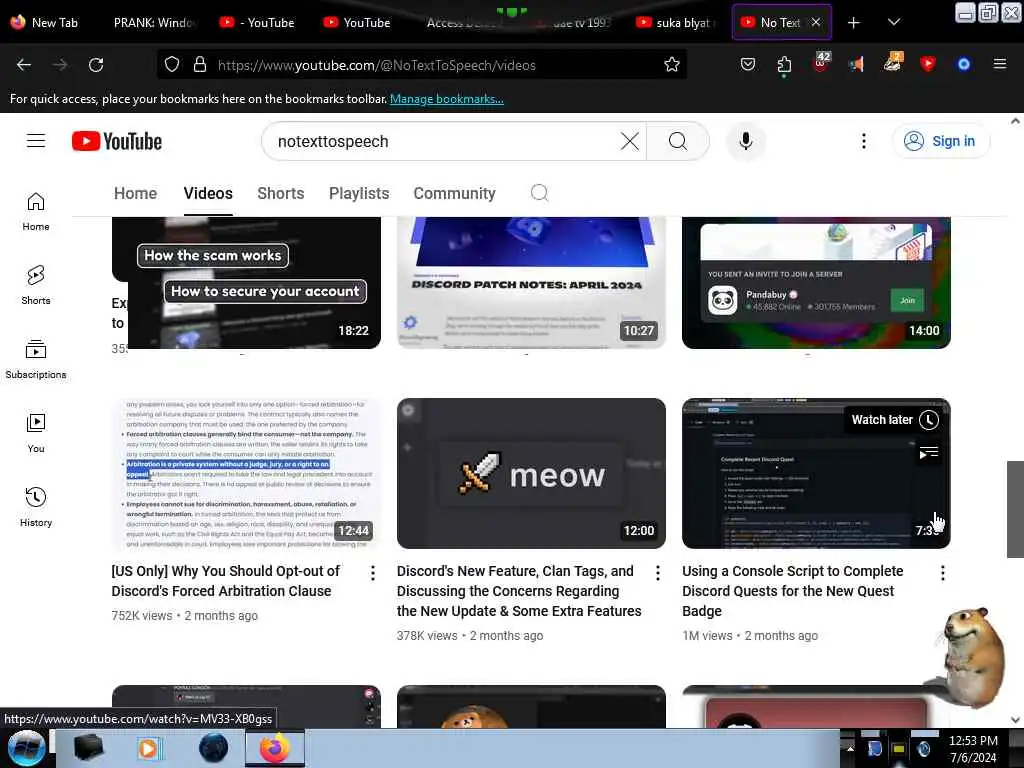Viewport: 1024px width, 768px height.
Task: Switch to the suka blyat tab
Action: (x=677, y=22)
